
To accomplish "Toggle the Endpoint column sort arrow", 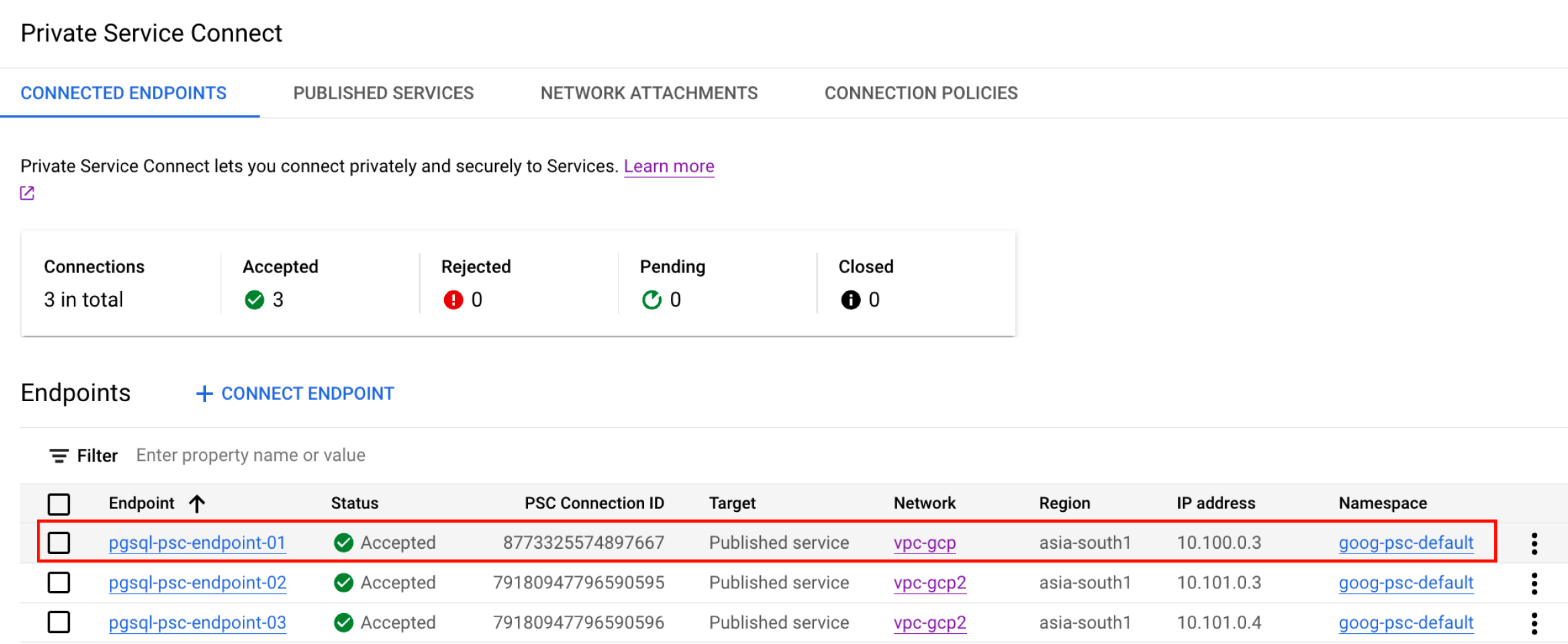I will [x=196, y=503].
